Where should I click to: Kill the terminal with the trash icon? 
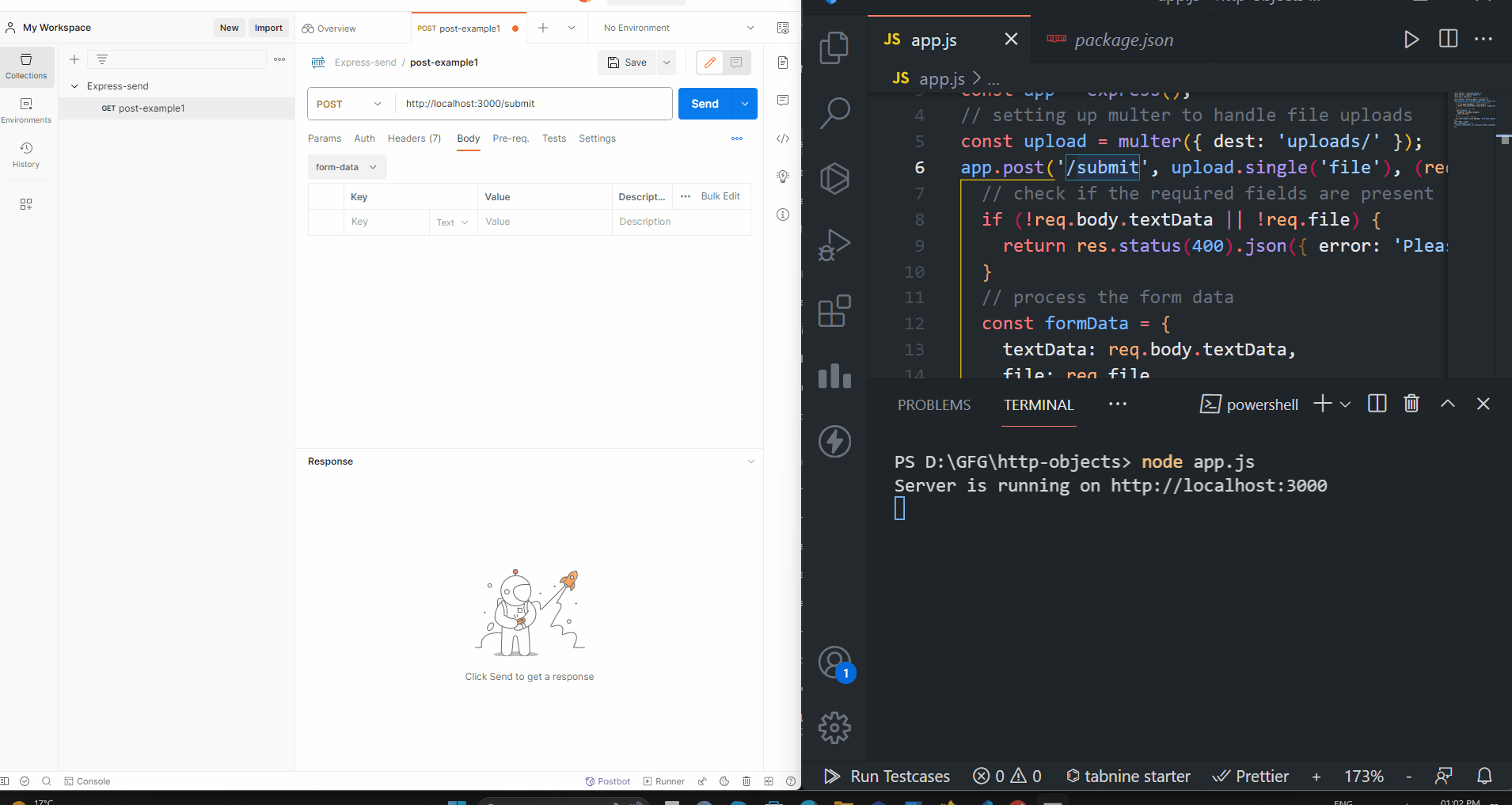[1411, 404]
